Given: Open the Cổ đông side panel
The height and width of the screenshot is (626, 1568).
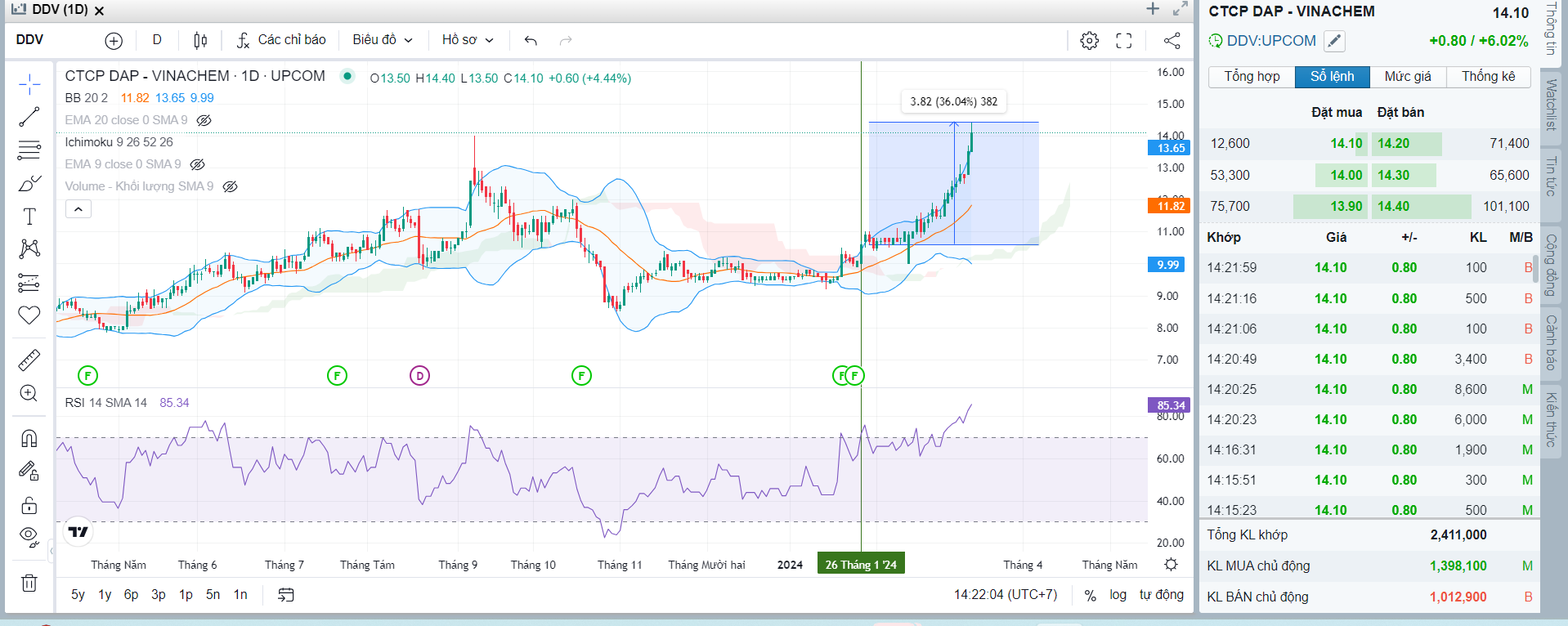Looking at the screenshot, I should pyautogui.click(x=1551, y=266).
